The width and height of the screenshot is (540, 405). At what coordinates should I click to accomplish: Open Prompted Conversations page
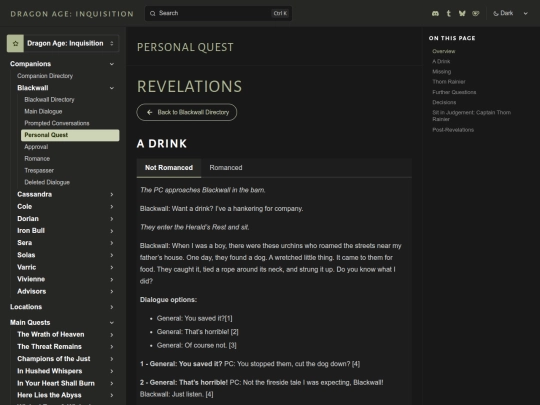[57, 123]
